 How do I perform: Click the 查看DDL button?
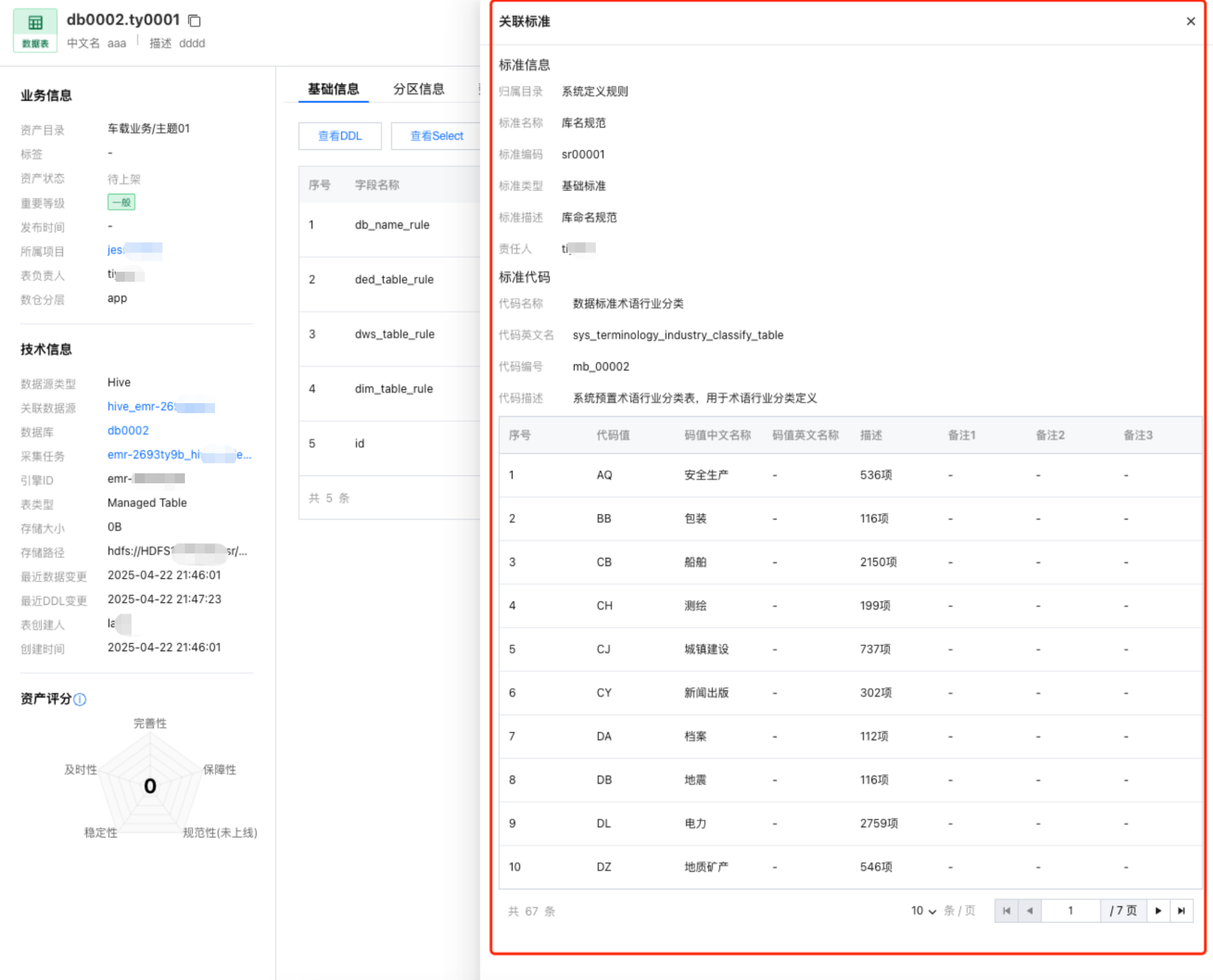pyautogui.click(x=340, y=136)
